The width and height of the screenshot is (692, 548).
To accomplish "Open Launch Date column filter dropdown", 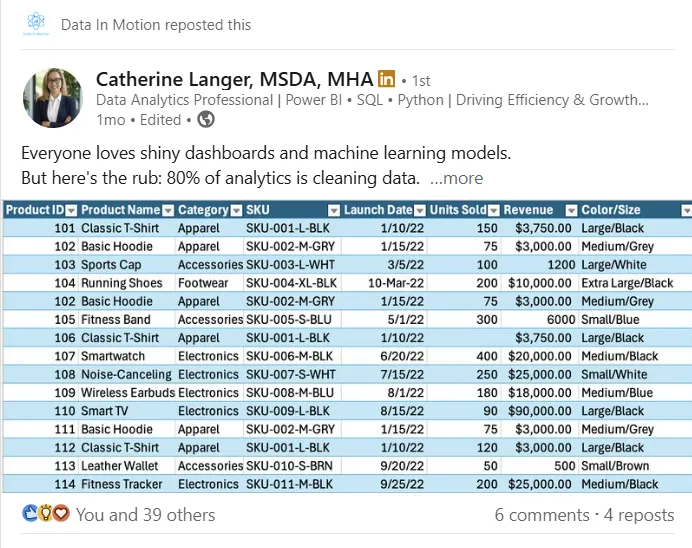I will [x=420, y=210].
